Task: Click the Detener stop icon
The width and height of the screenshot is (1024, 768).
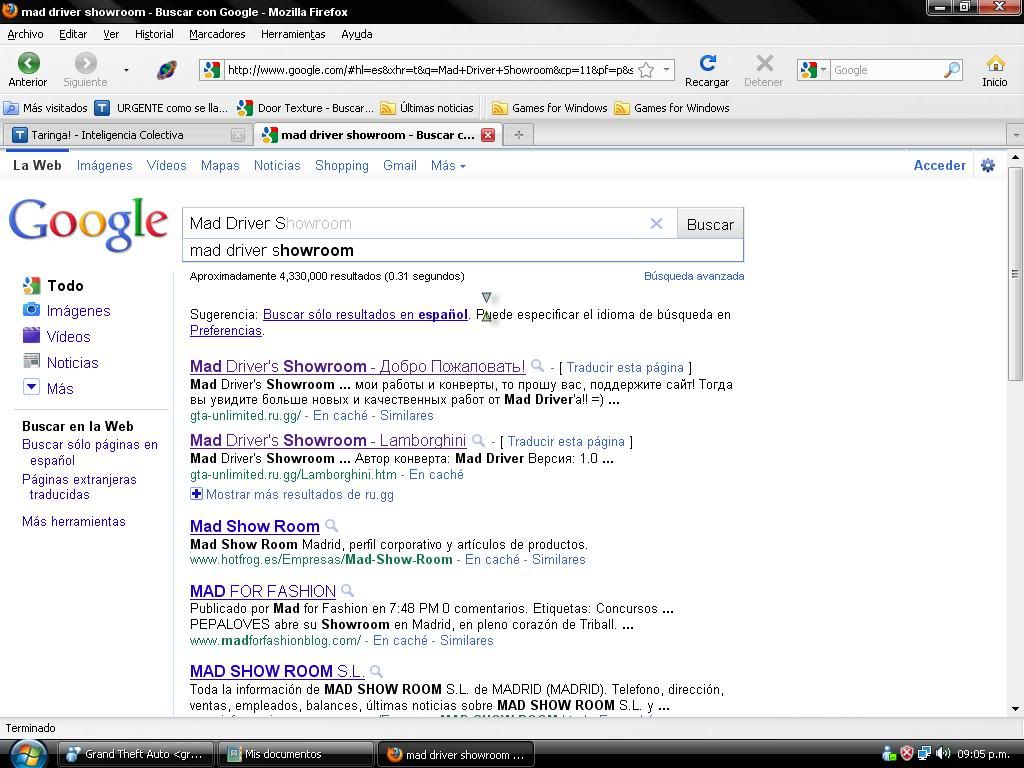Action: [x=764, y=63]
